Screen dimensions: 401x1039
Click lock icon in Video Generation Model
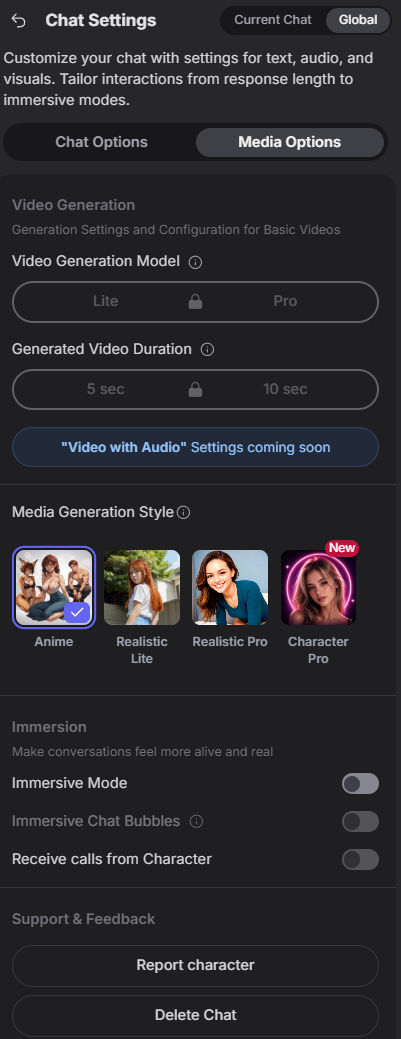[195, 302]
